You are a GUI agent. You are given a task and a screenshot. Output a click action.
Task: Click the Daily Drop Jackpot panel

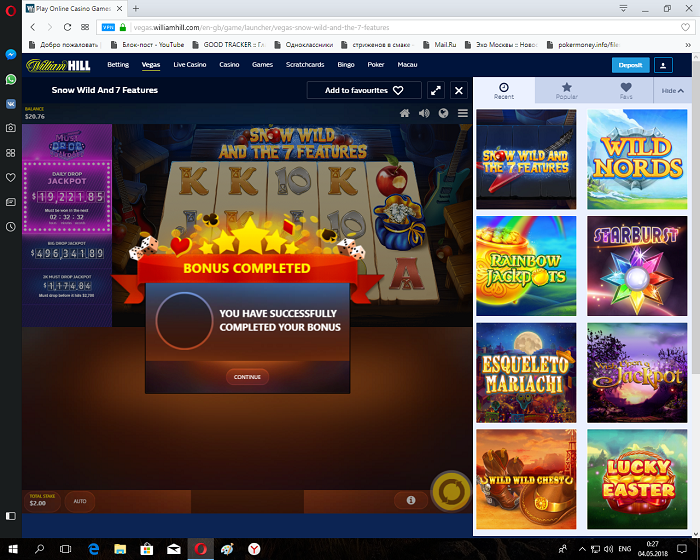coord(67,197)
